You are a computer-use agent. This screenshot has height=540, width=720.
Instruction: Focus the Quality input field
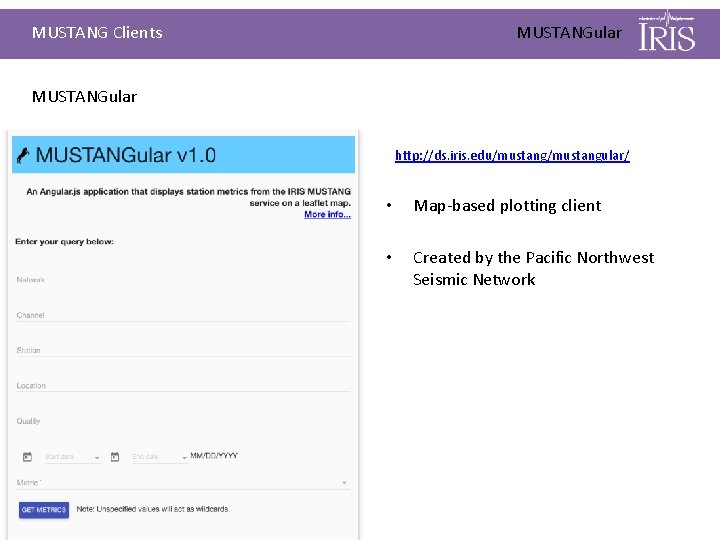183,421
